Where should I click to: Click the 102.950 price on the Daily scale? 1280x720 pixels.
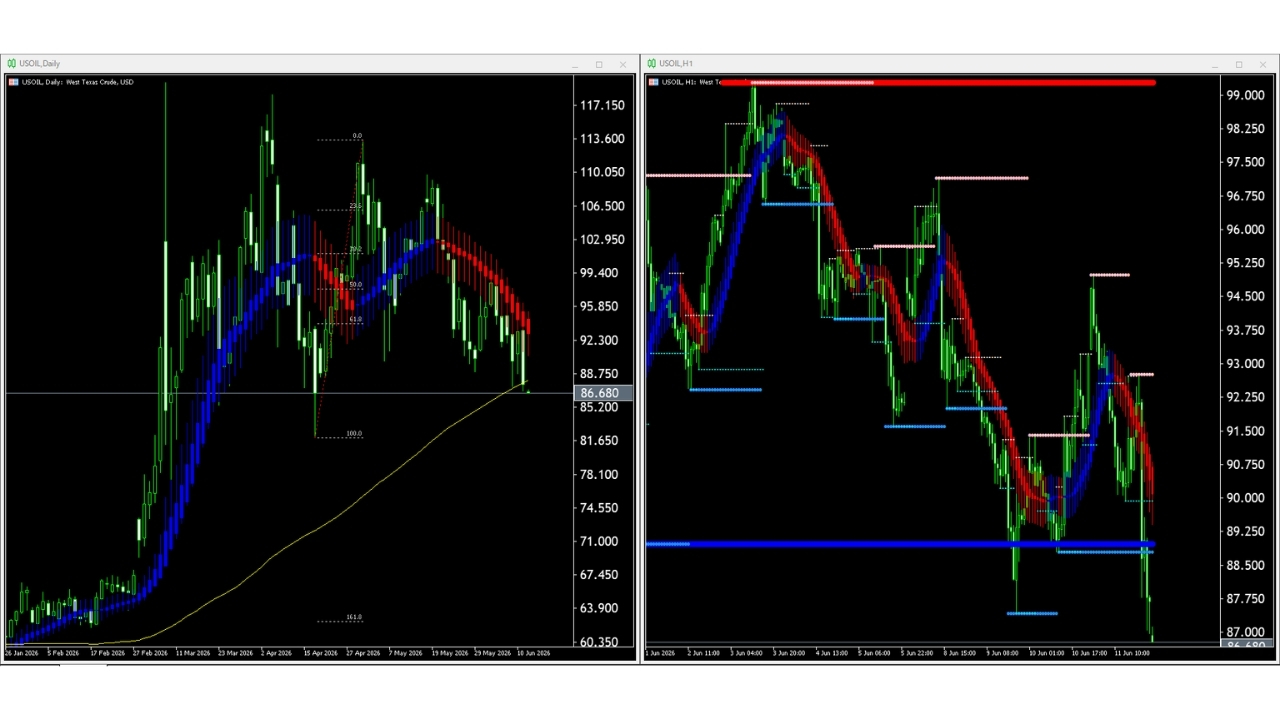[x=602, y=239]
